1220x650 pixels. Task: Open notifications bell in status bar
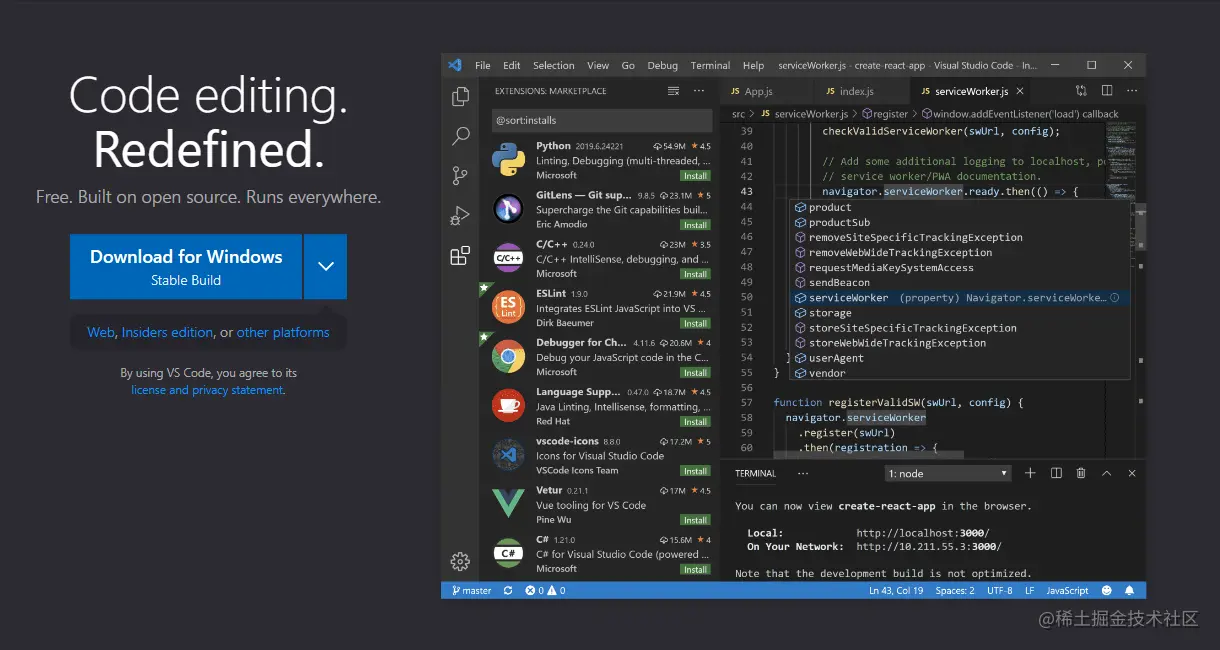pos(1130,591)
